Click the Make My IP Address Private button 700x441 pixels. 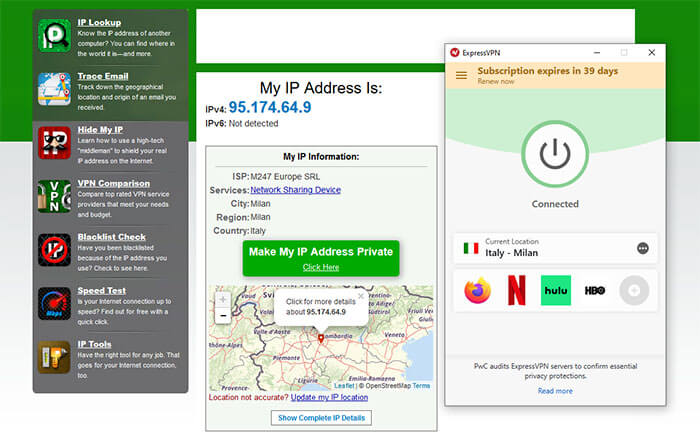pos(321,258)
